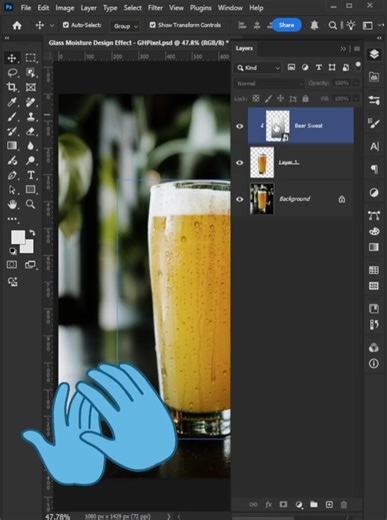The width and height of the screenshot is (387, 520).
Task: Open the Image menu
Action: tap(65, 8)
